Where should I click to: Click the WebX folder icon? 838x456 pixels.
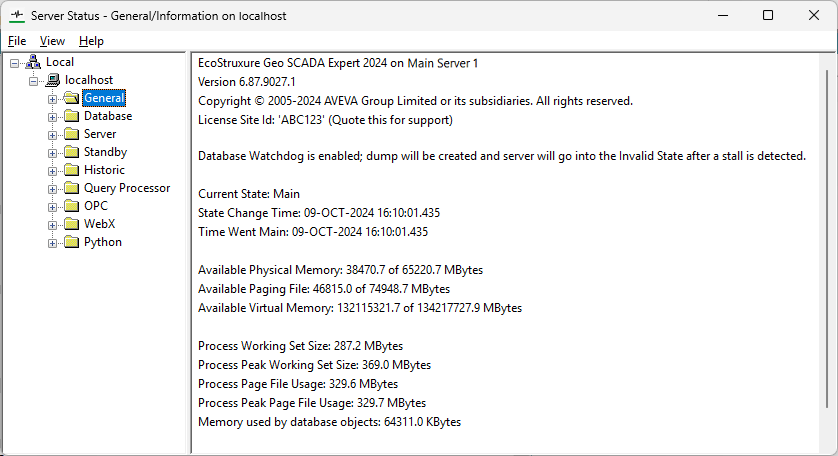click(x=71, y=224)
